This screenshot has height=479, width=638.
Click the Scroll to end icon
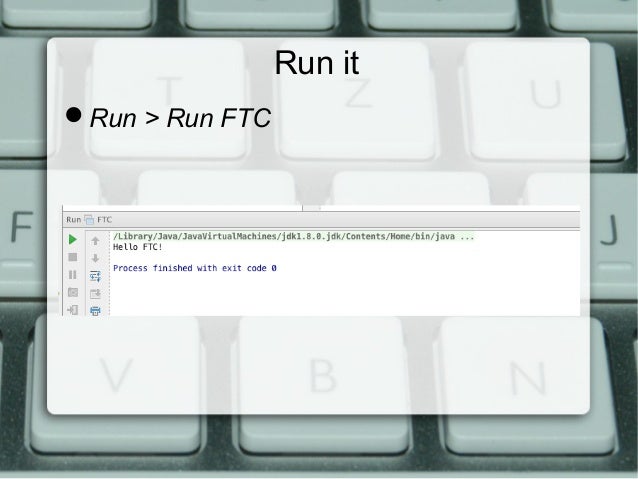point(95,293)
